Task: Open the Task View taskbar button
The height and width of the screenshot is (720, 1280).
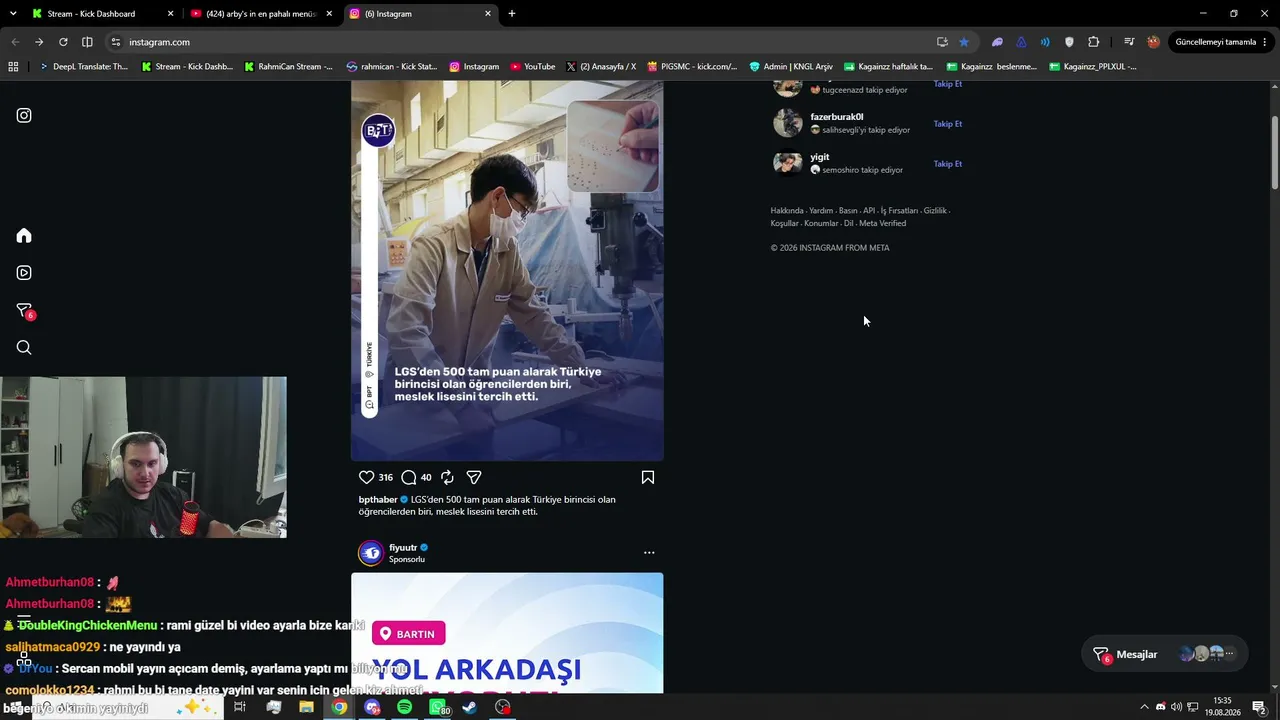Action: (x=240, y=707)
